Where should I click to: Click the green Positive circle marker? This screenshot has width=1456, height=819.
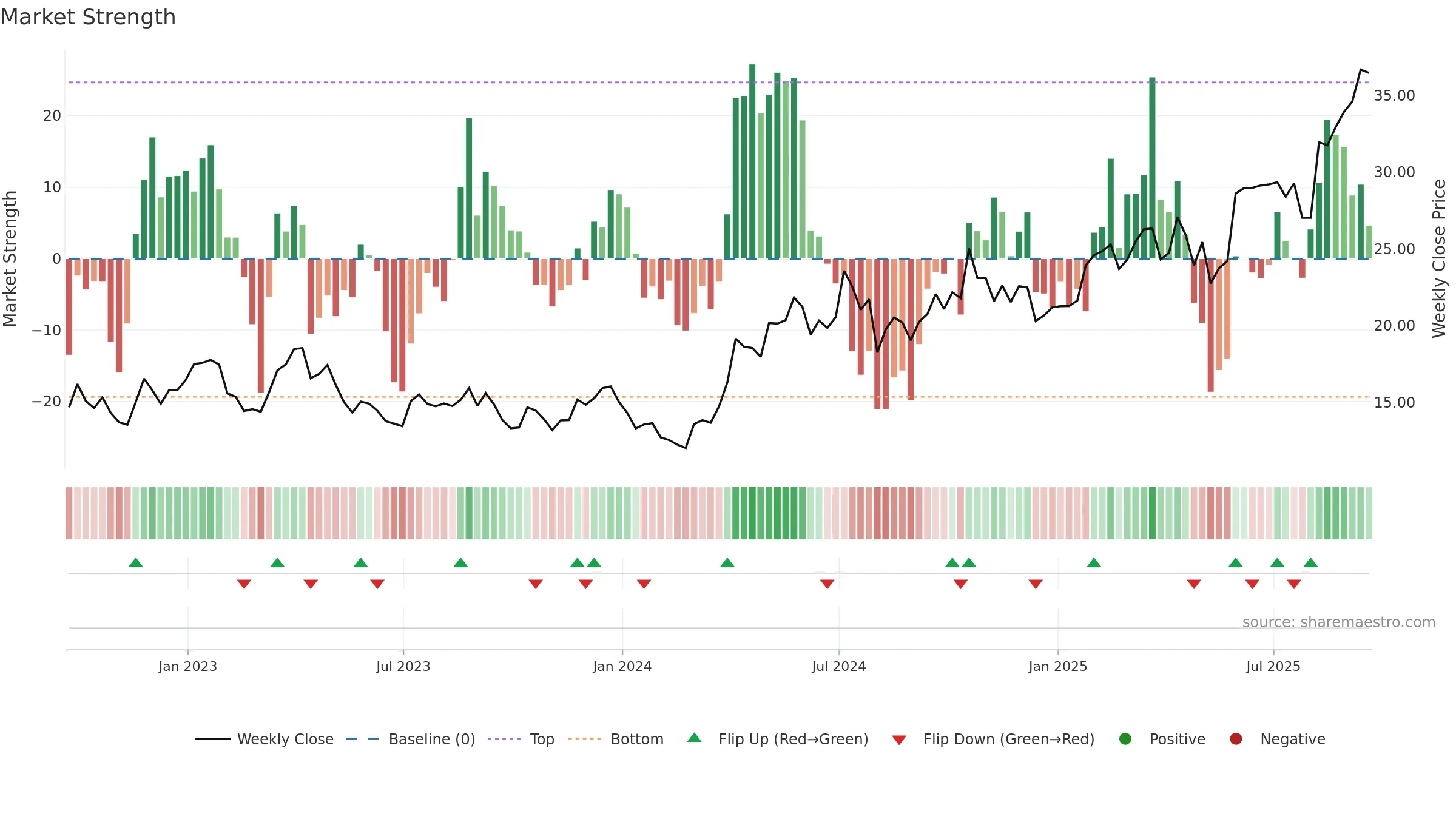pyautogui.click(x=1125, y=739)
